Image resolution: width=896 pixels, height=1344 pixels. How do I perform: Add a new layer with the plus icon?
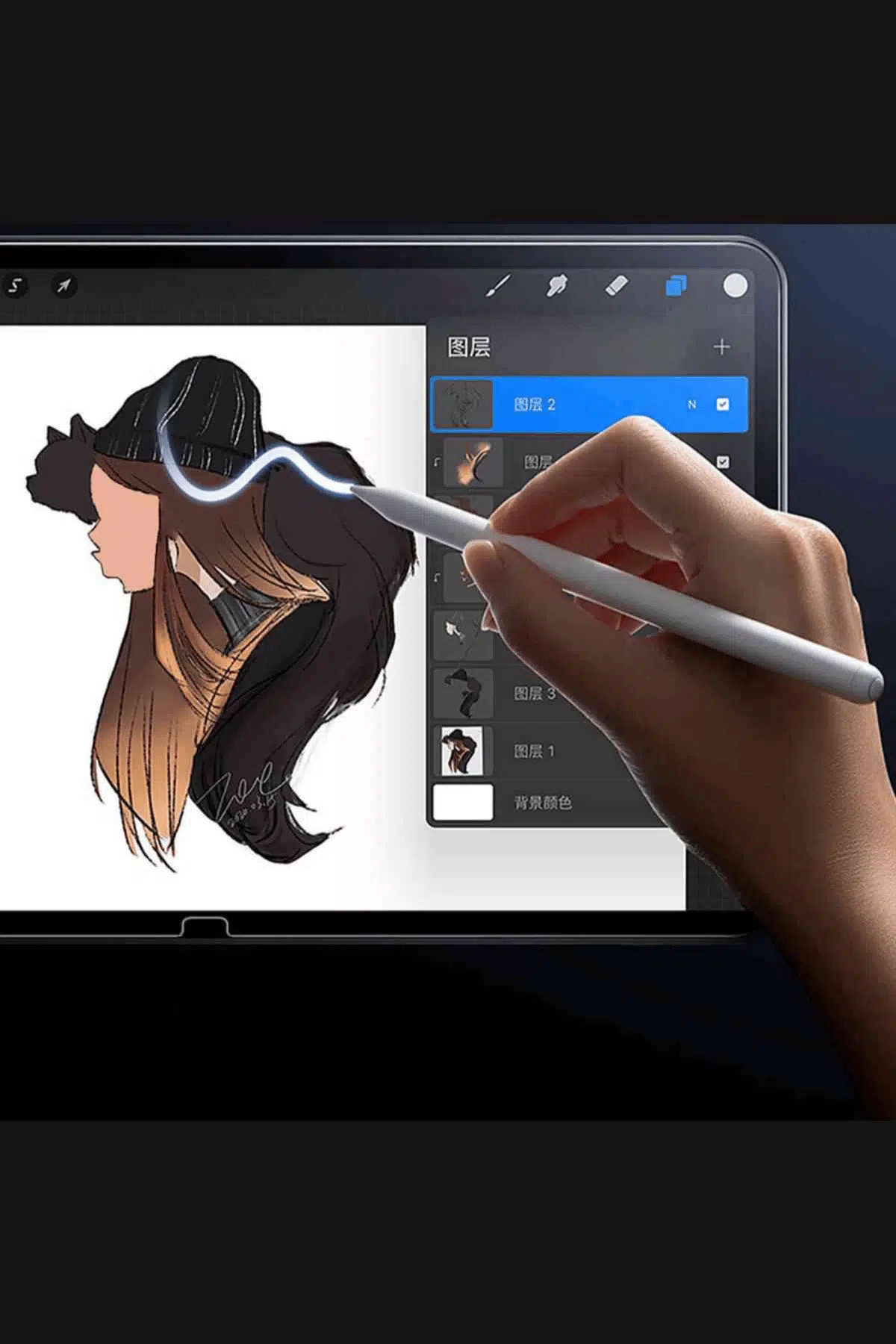(721, 347)
